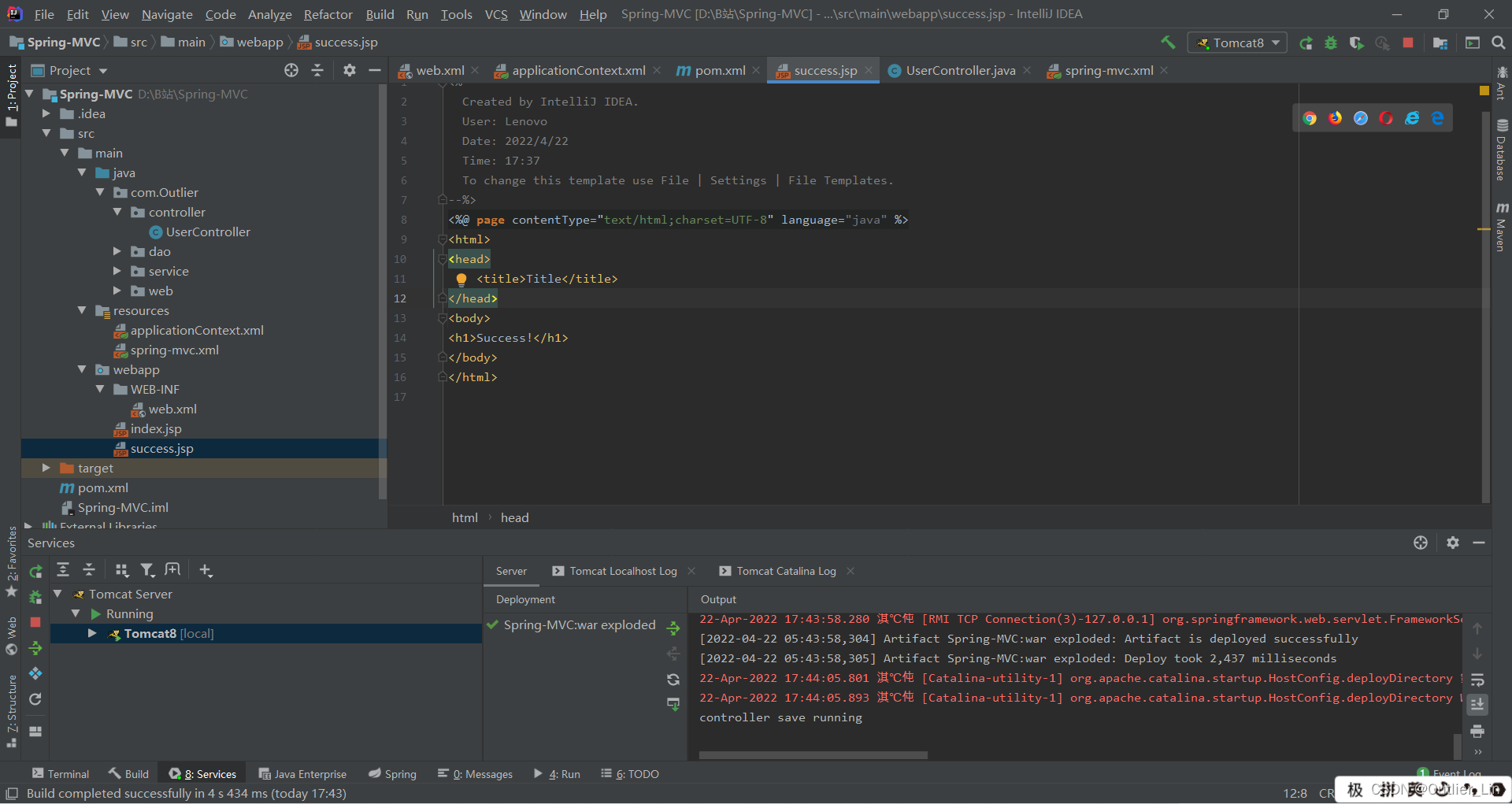Viewport: 1512px width, 804px height.
Task: Open preview in Chrome browser icon
Action: click(1310, 118)
